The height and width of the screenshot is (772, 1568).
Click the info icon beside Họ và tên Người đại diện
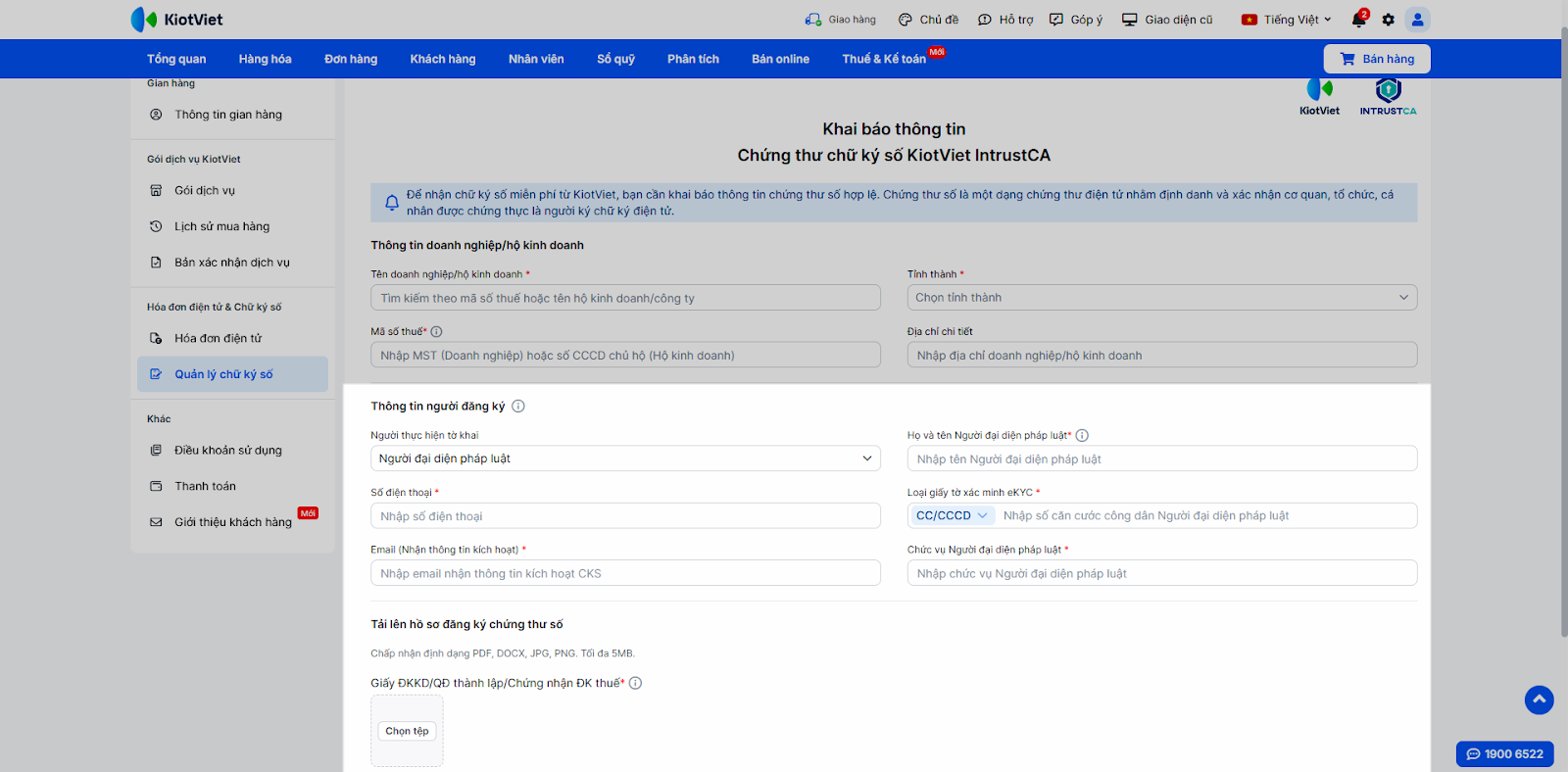coord(1082,436)
